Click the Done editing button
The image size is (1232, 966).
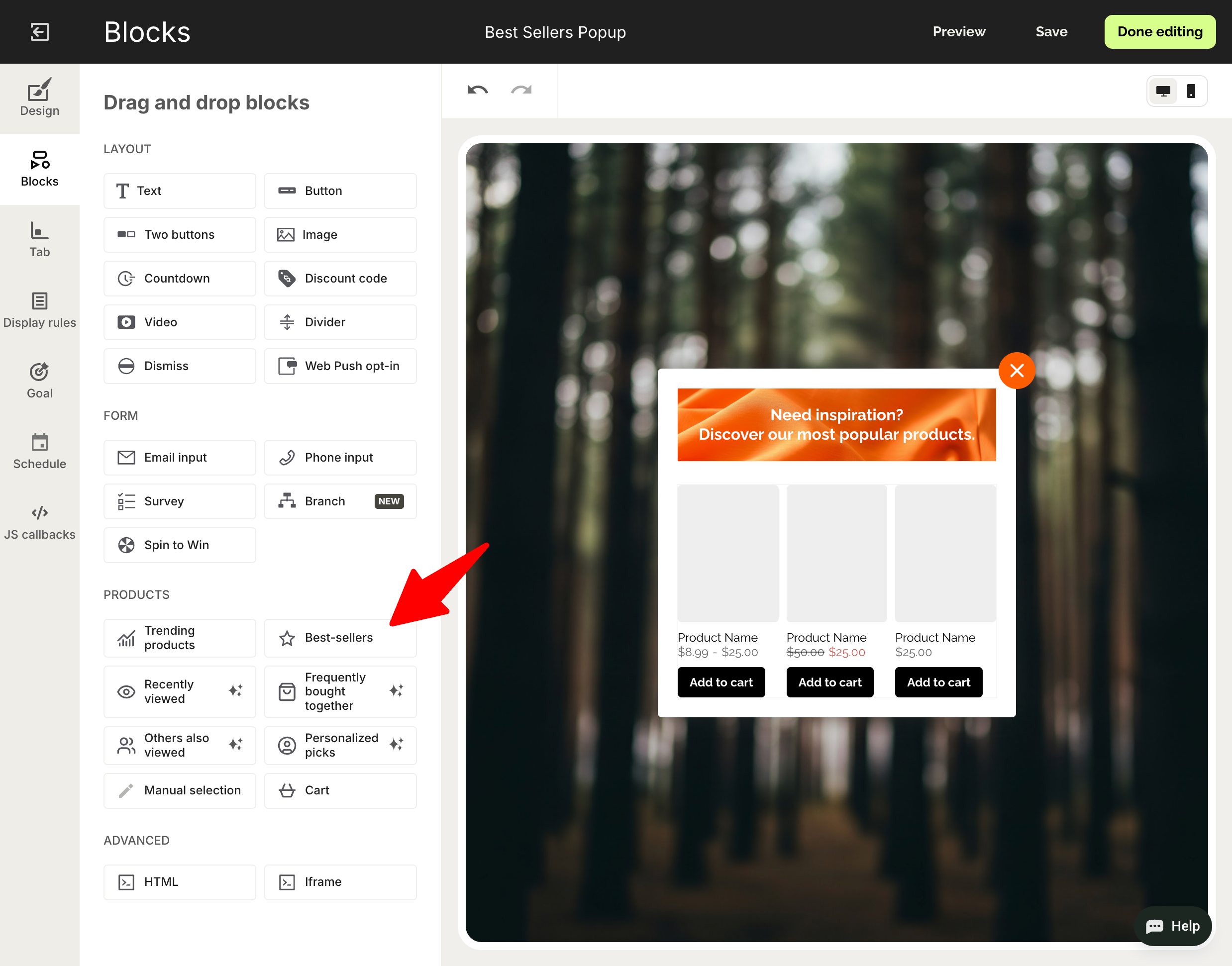1159,32
